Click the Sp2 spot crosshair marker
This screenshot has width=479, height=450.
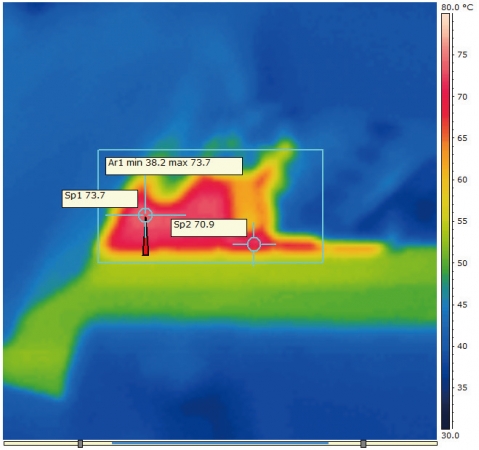coord(254,244)
